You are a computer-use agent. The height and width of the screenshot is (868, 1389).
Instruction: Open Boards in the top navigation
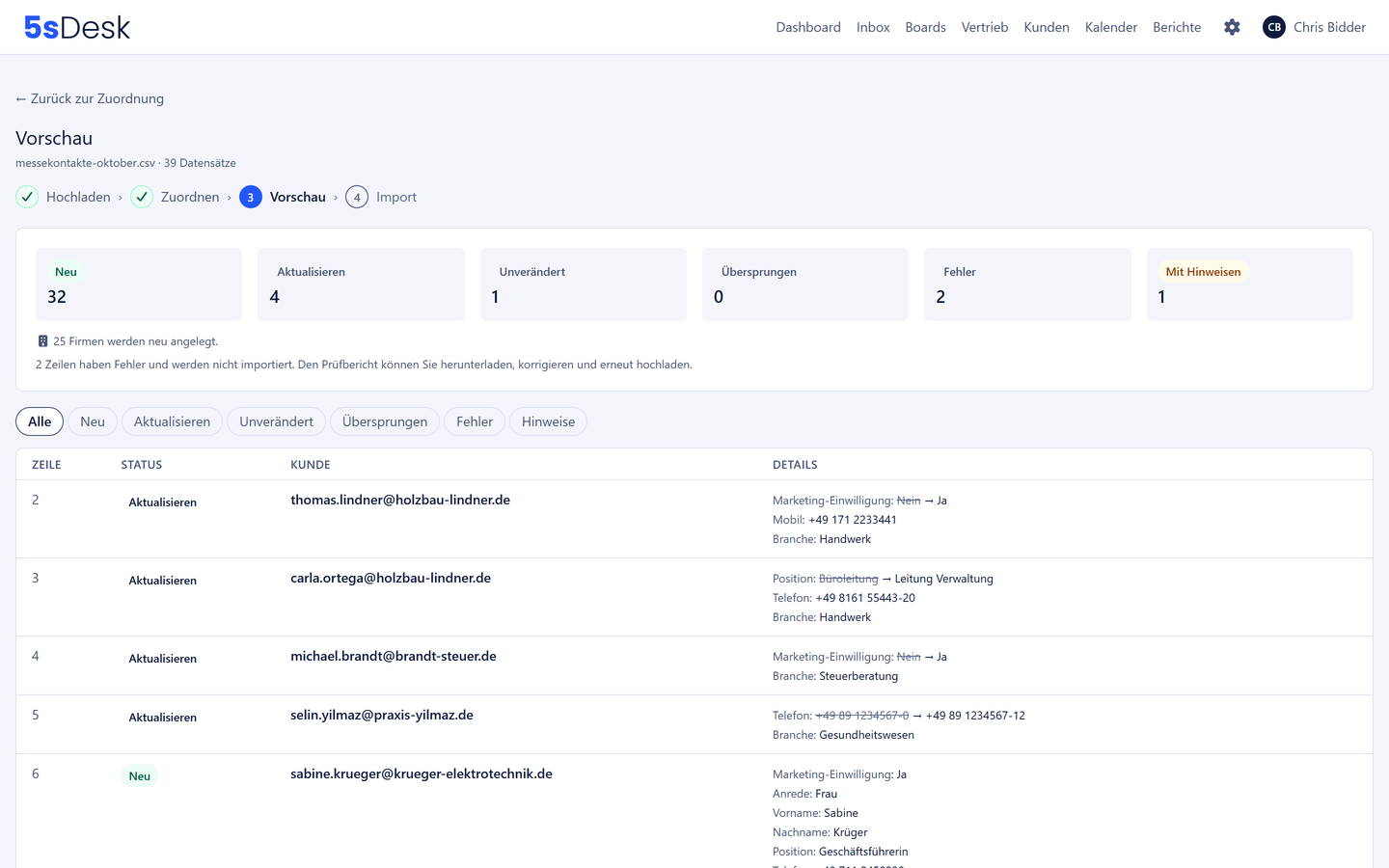tap(925, 27)
